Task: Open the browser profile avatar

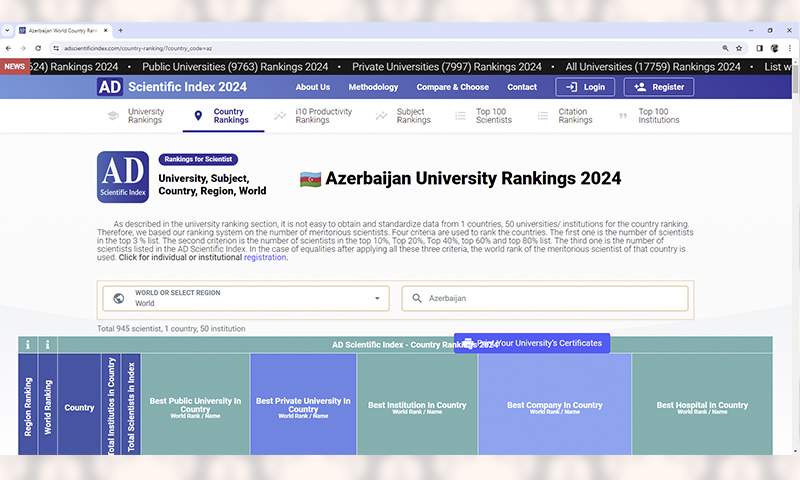Action: 774,48
